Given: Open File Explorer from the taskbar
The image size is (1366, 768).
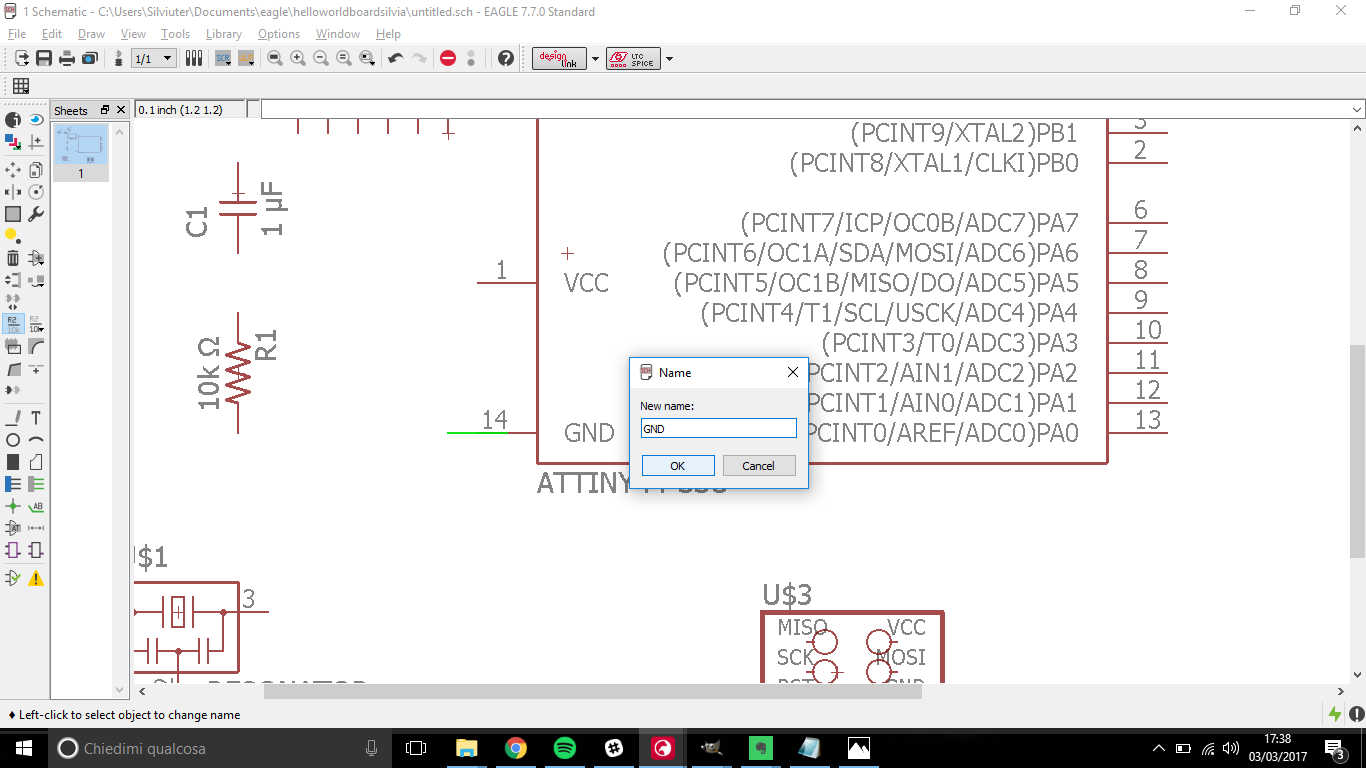Looking at the screenshot, I should point(466,747).
